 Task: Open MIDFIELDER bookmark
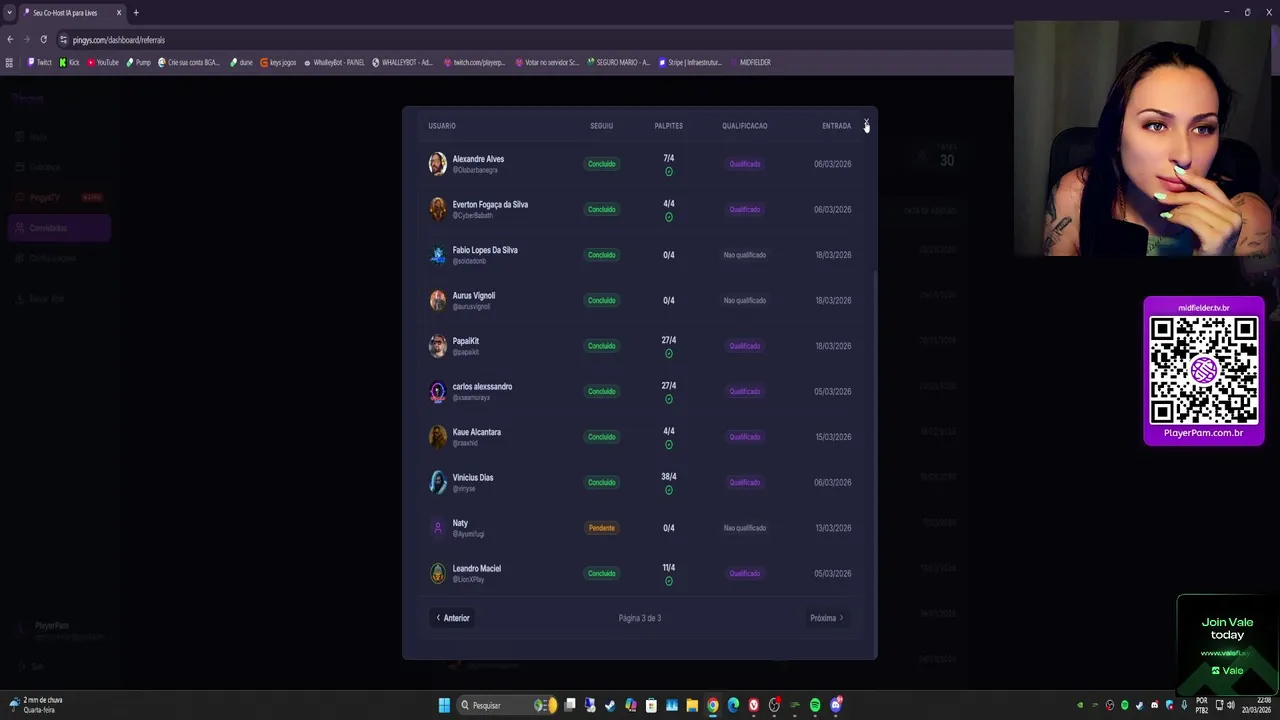click(x=750, y=62)
